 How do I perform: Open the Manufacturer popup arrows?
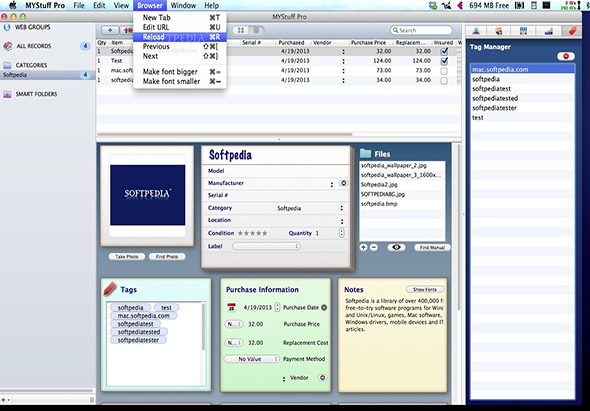pyautogui.click(x=331, y=184)
